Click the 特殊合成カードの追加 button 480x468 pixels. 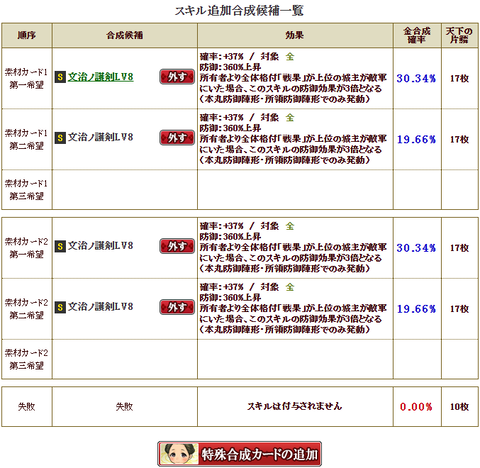(239, 454)
